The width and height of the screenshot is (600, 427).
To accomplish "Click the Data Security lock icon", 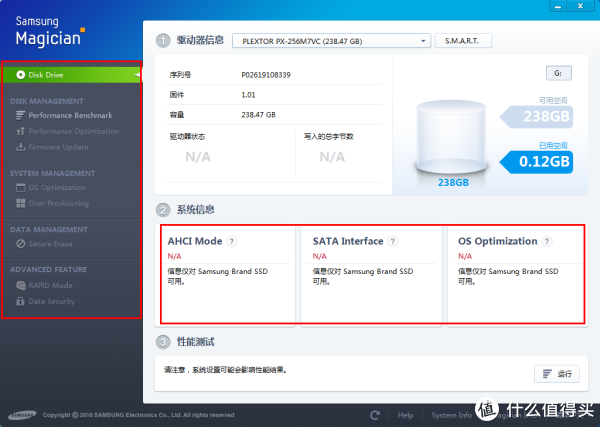I will 20,302.
